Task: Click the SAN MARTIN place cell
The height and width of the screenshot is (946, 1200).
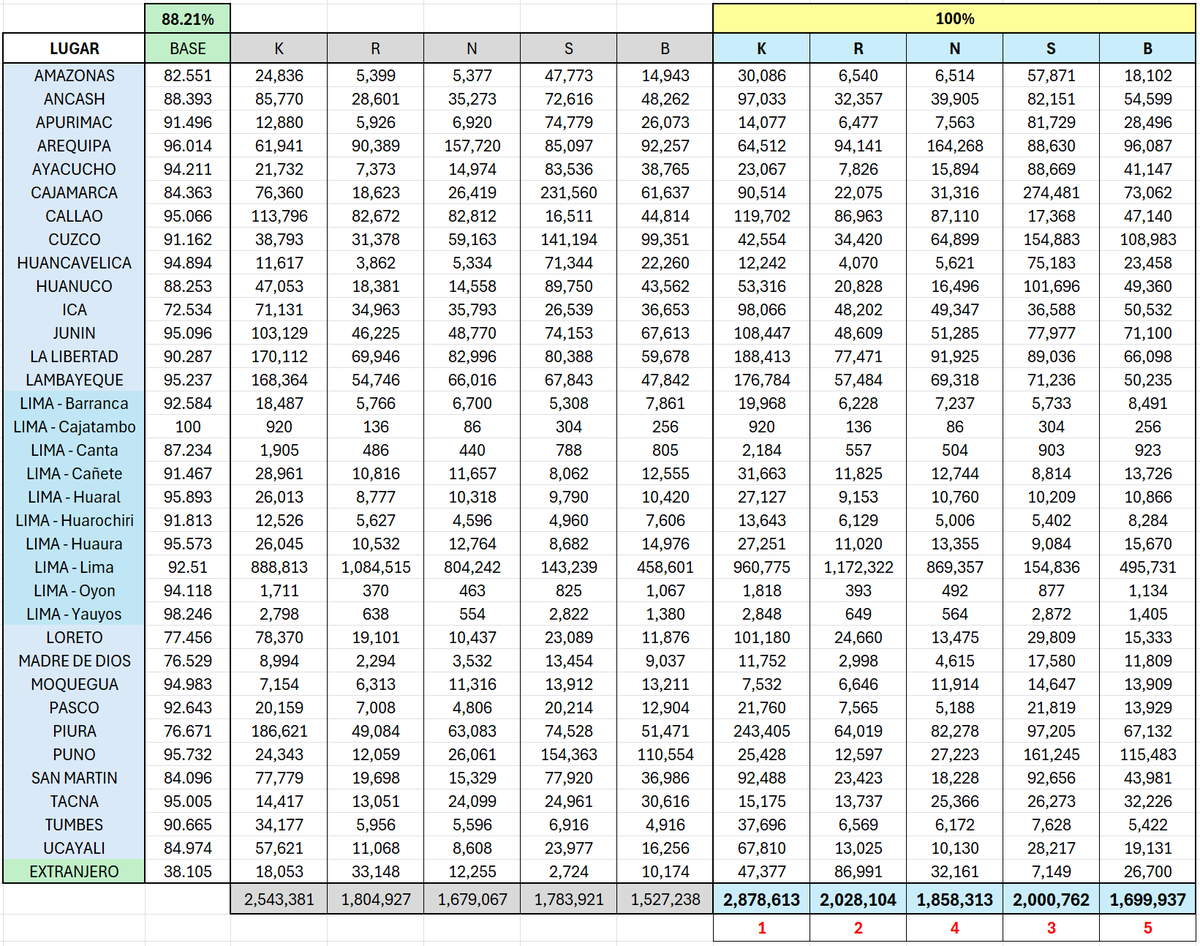Action: (x=74, y=778)
